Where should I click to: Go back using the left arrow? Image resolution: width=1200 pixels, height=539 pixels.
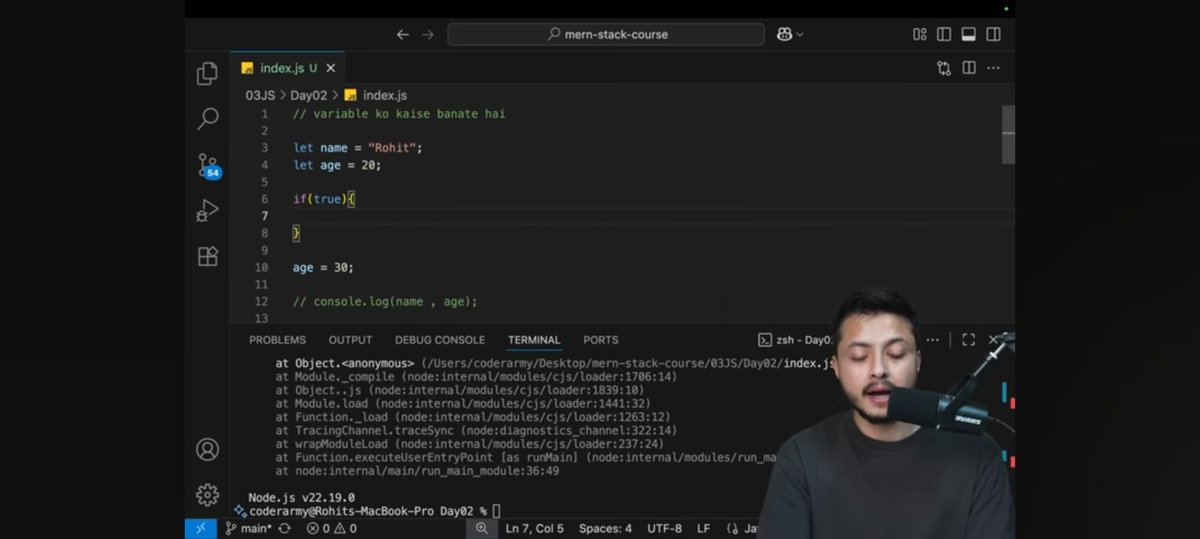[403, 34]
